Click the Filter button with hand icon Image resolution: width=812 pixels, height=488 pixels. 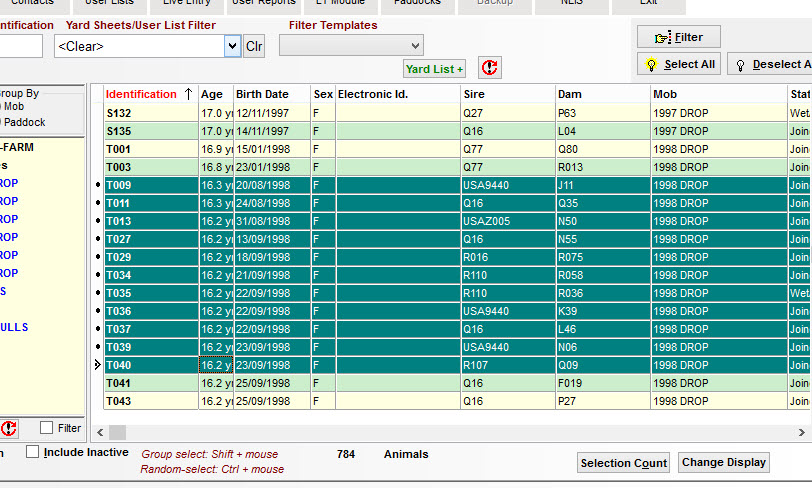(678, 37)
